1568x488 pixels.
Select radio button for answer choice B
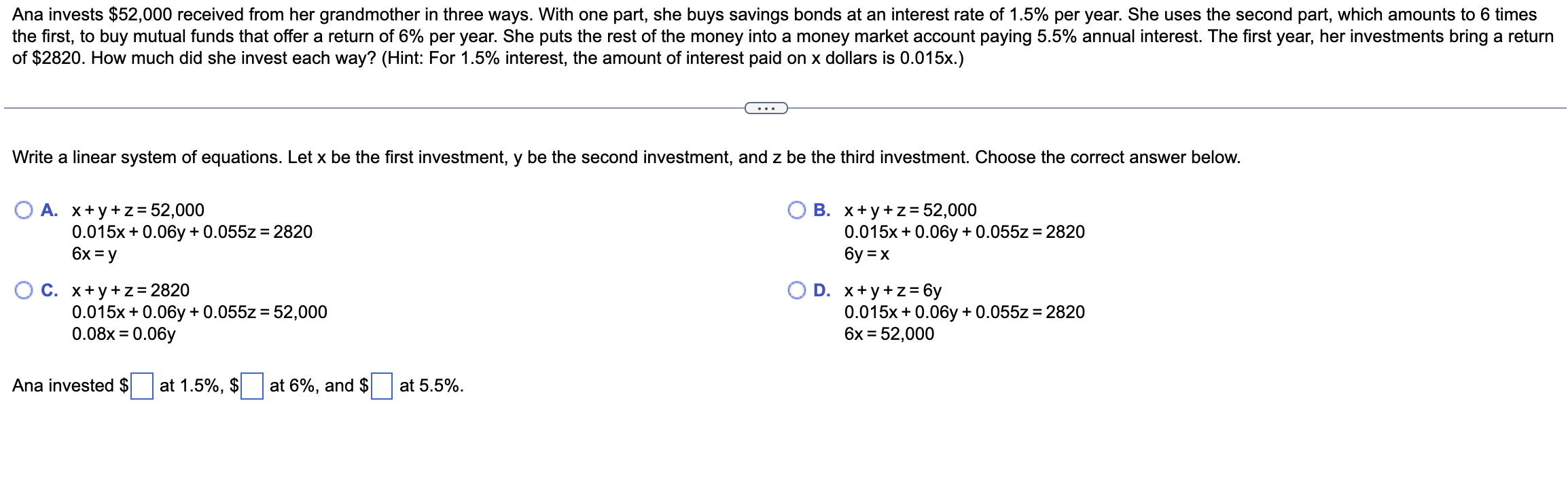click(798, 209)
